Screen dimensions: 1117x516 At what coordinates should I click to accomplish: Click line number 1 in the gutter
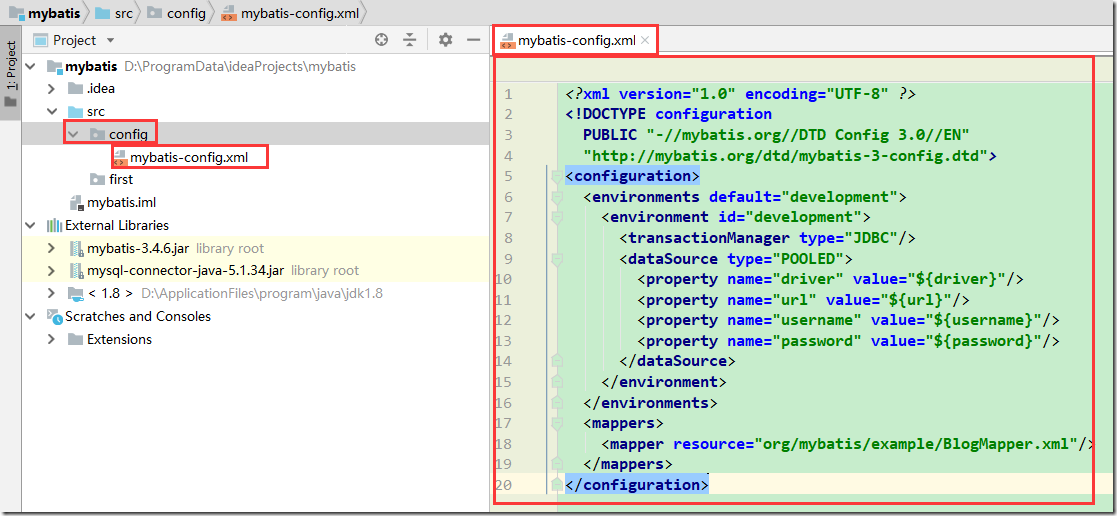click(507, 94)
